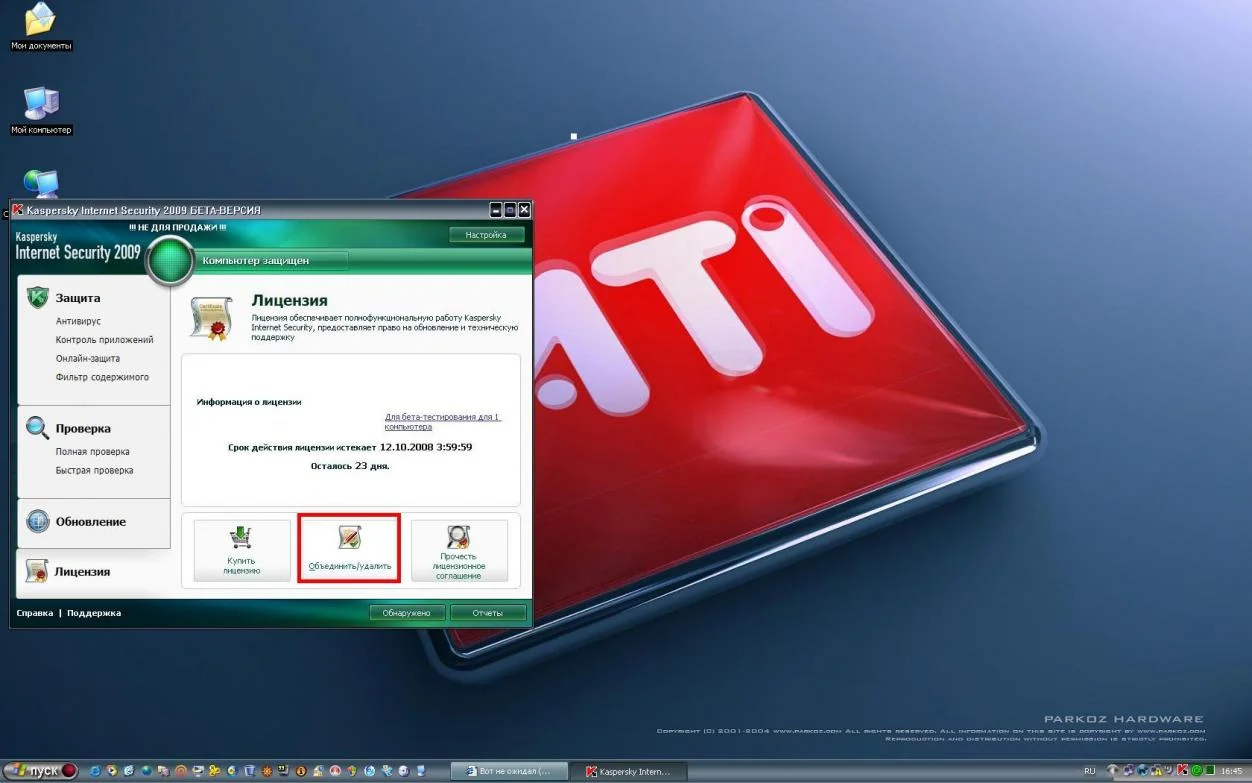Viewport: 1252px width, 783px height.
Task: Click the Осталось 23 дня text
Action: (x=350, y=466)
